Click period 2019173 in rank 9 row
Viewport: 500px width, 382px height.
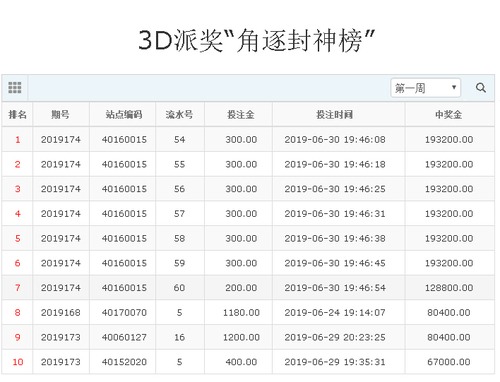61,337
